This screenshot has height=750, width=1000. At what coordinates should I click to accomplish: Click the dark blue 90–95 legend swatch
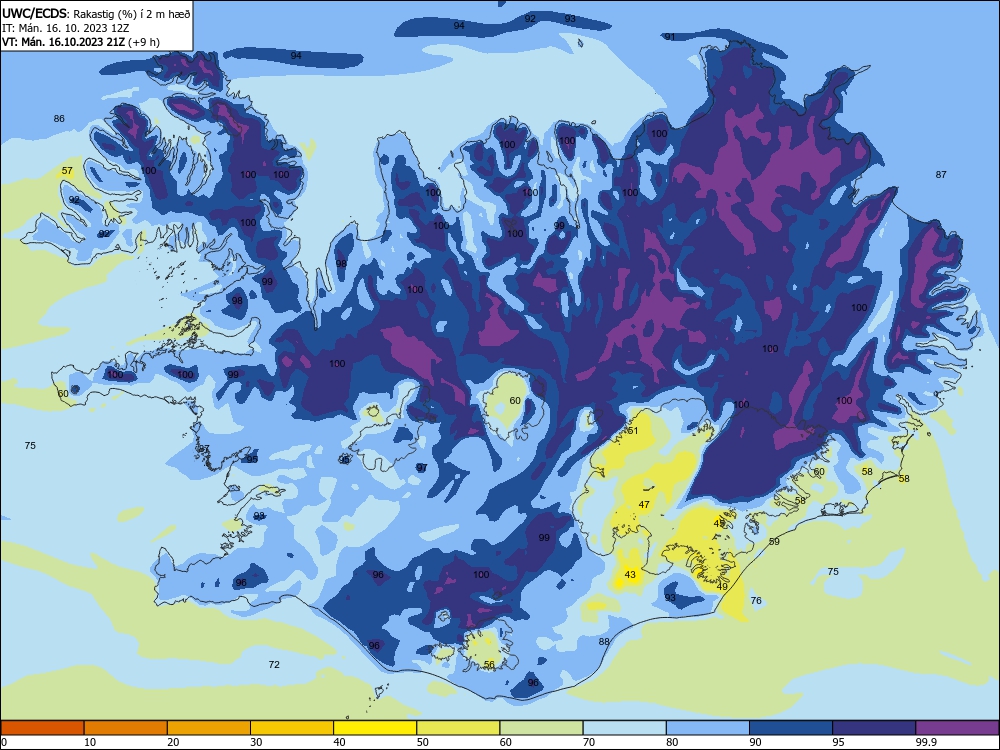coord(791,728)
